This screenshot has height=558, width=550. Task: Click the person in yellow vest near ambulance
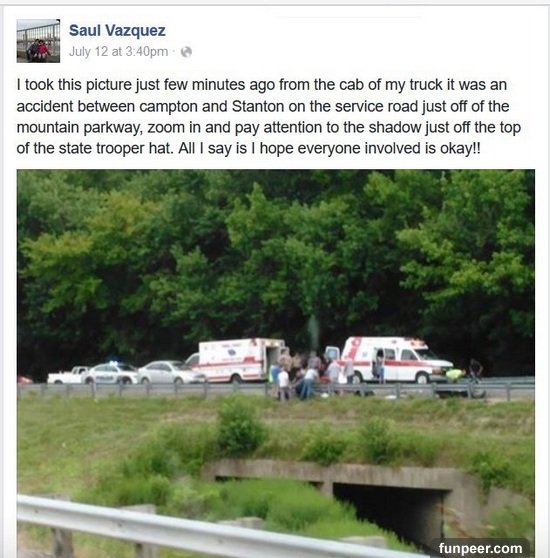(x=454, y=375)
